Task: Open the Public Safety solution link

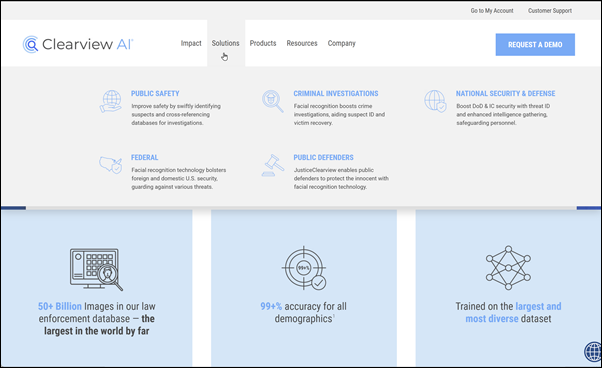Action: (155, 94)
